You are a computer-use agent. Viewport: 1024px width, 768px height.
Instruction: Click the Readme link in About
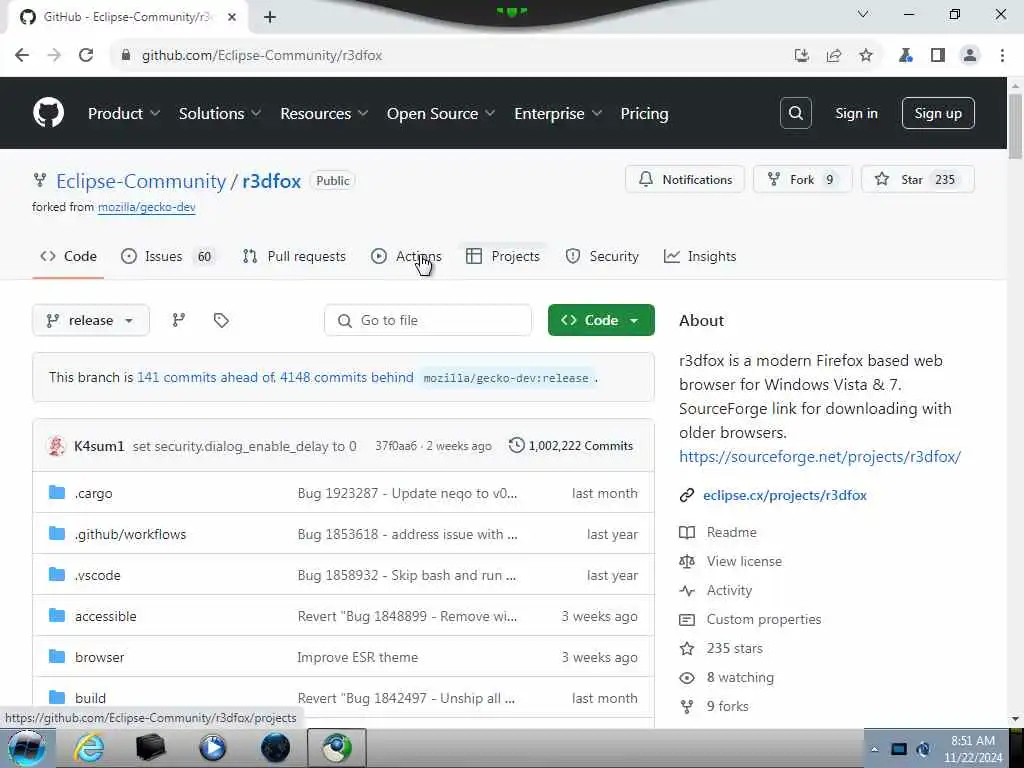coord(731,532)
